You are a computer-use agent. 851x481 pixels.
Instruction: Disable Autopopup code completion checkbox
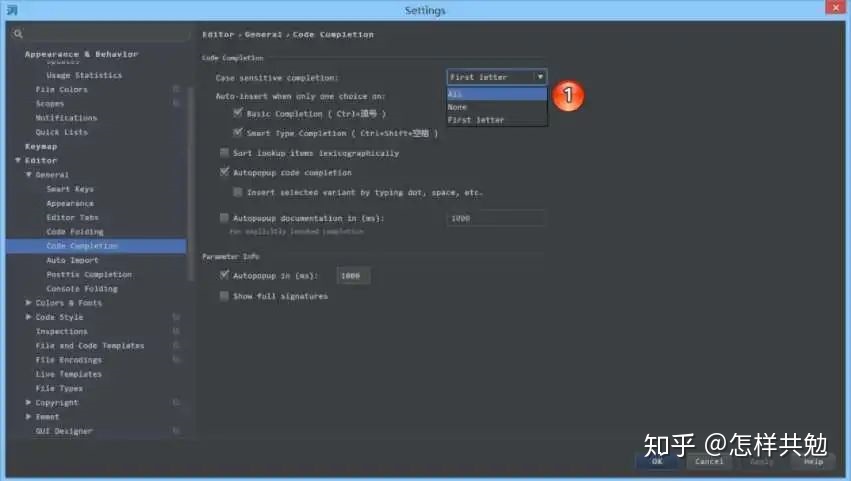[x=224, y=172]
